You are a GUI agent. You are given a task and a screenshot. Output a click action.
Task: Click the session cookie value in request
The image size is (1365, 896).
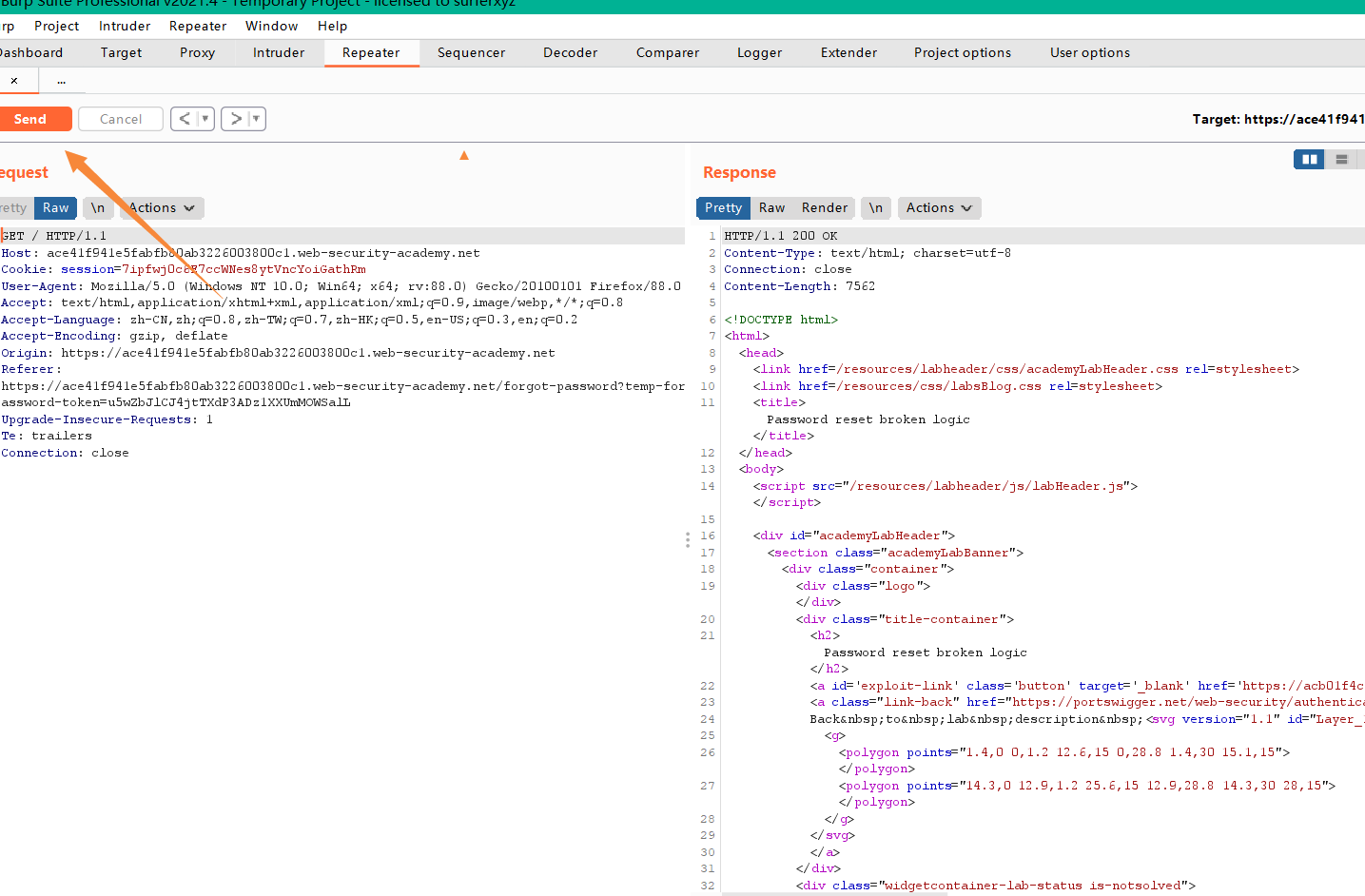click(244, 269)
